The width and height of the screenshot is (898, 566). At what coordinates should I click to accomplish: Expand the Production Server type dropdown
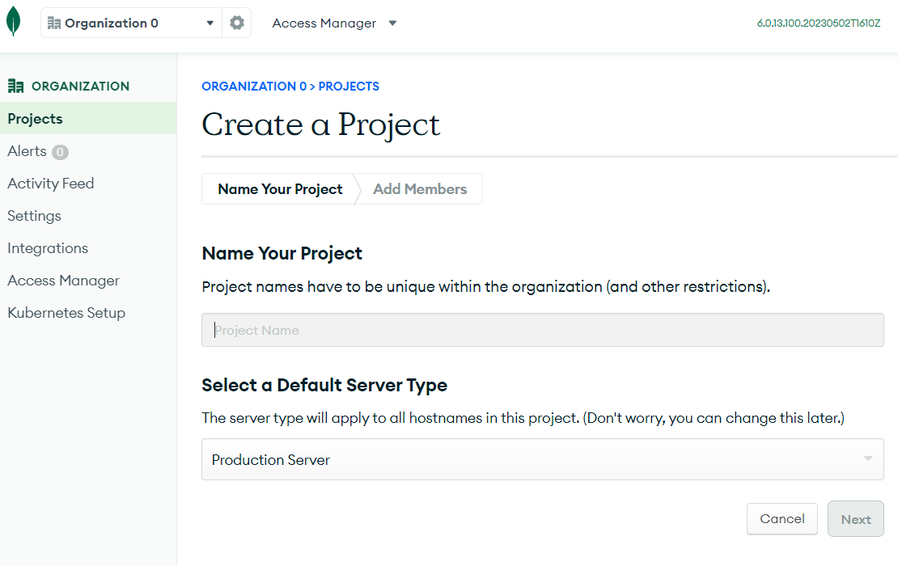pos(542,459)
